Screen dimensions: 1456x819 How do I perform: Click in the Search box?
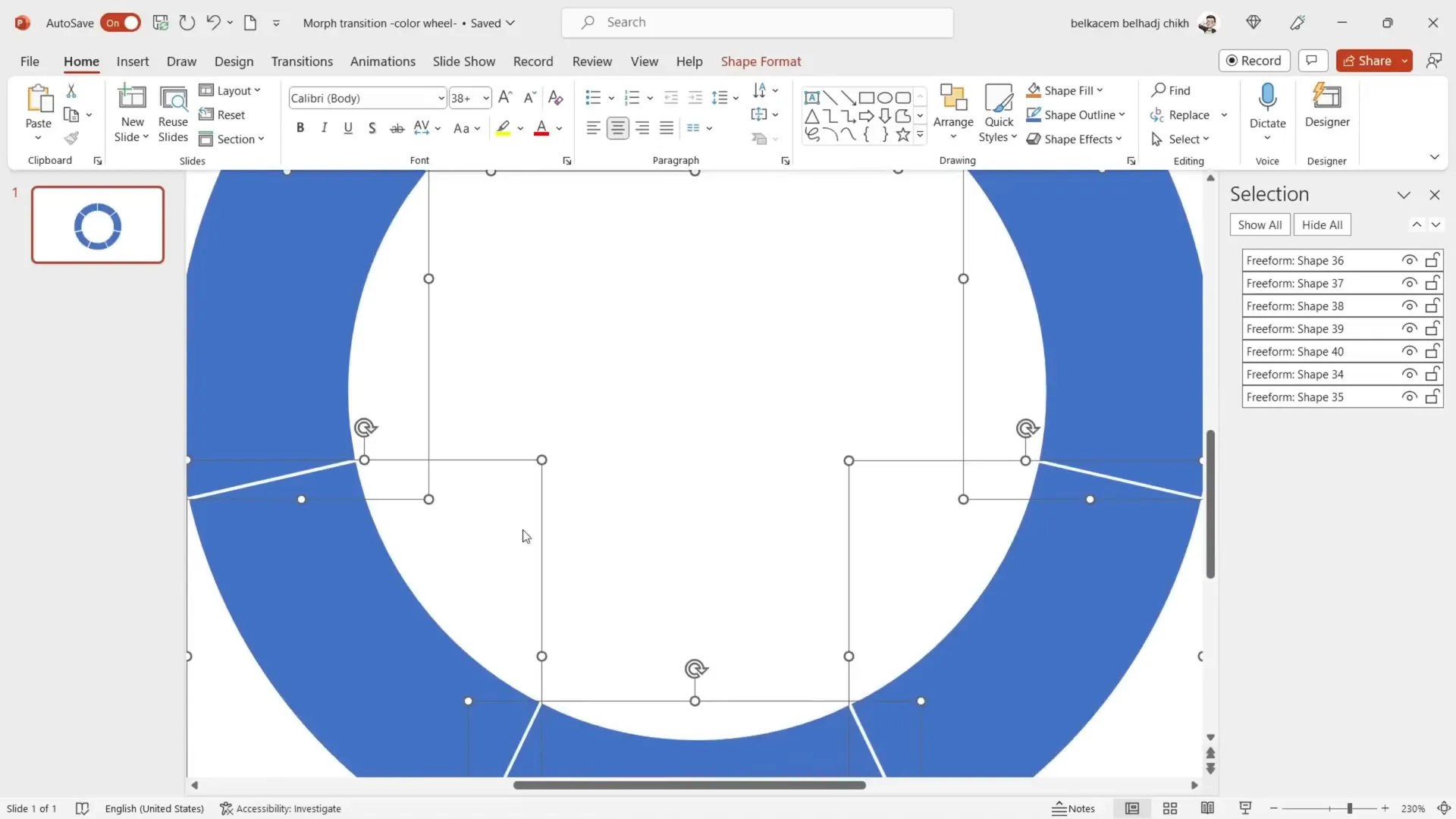[x=758, y=23]
